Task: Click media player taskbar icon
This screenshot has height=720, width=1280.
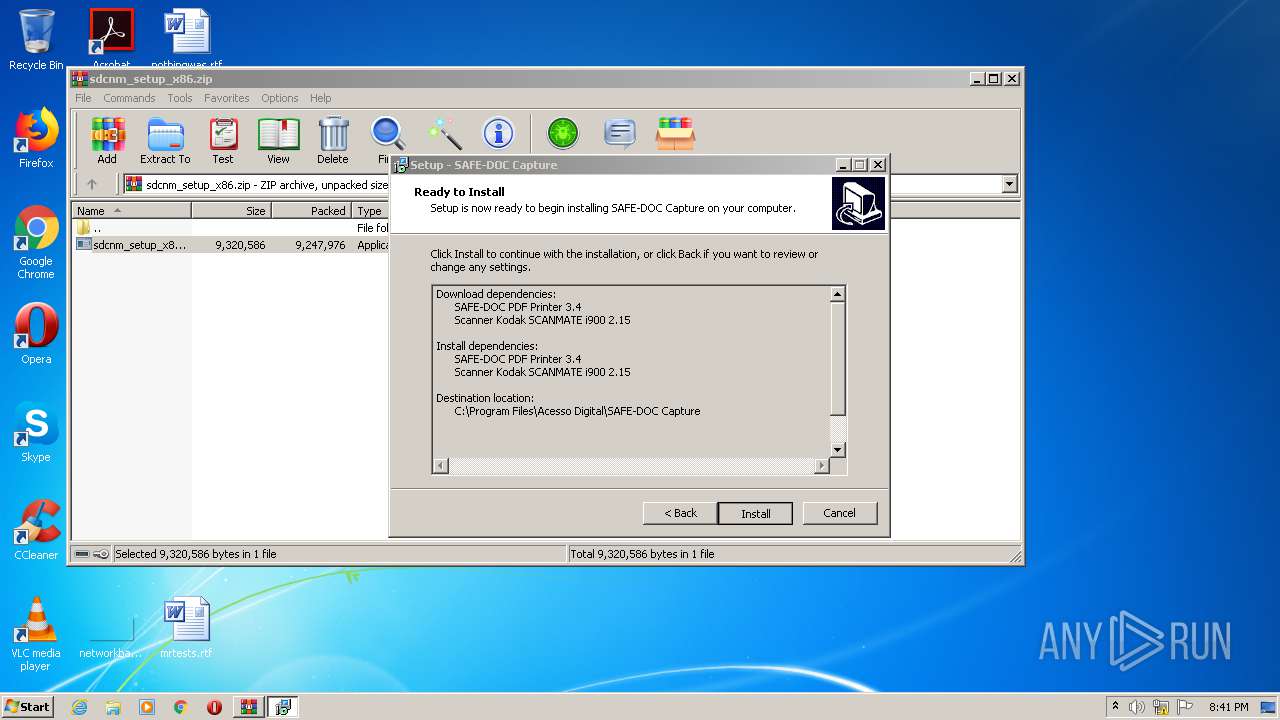Action: (147, 707)
